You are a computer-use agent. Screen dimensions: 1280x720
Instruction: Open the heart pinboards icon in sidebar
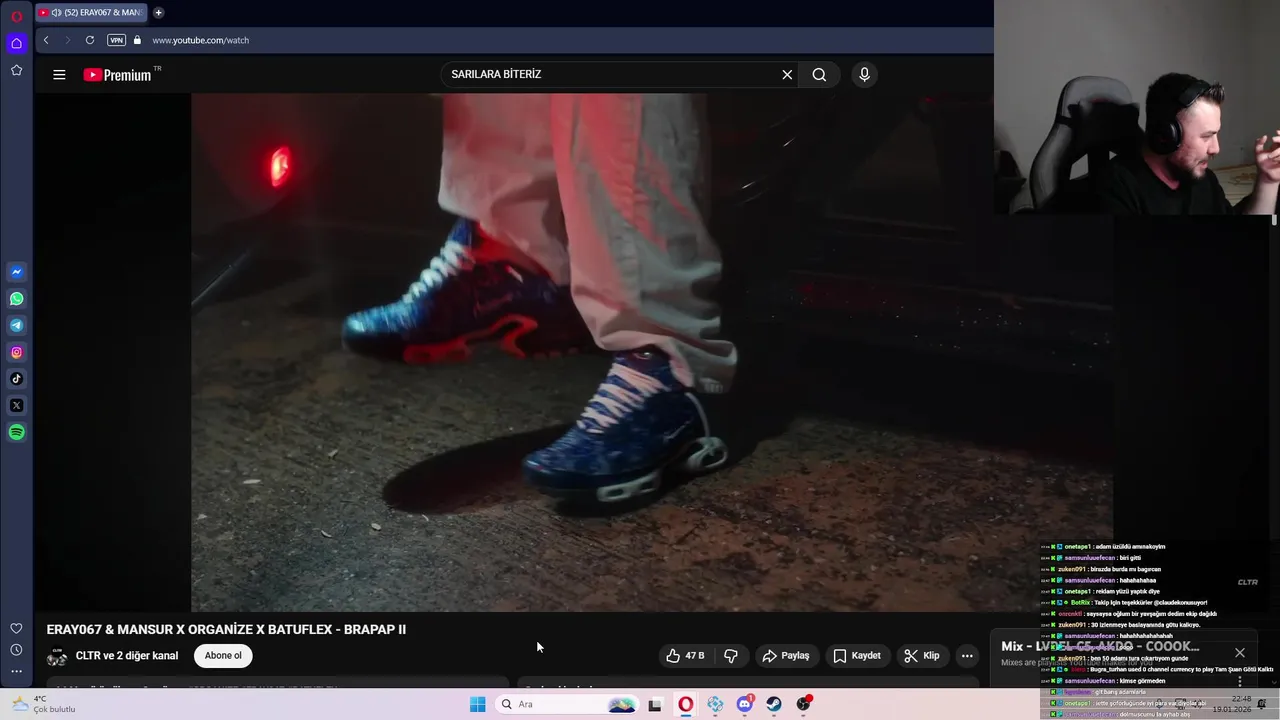pyautogui.click(x=16, y=628)
